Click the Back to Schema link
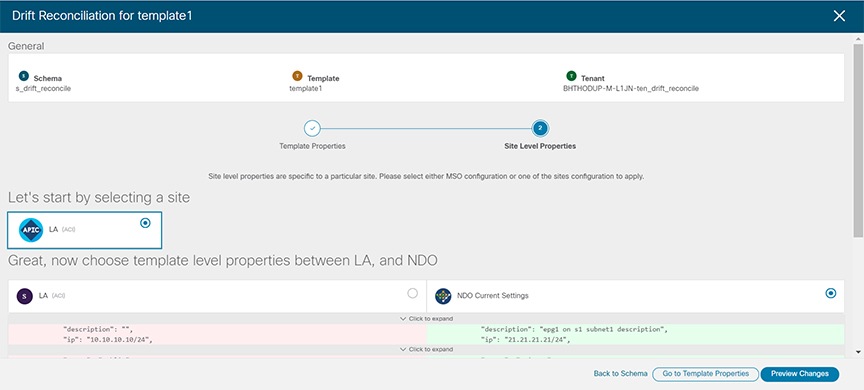The width and height of the screenshot is (864, 390). coord(620,373)
